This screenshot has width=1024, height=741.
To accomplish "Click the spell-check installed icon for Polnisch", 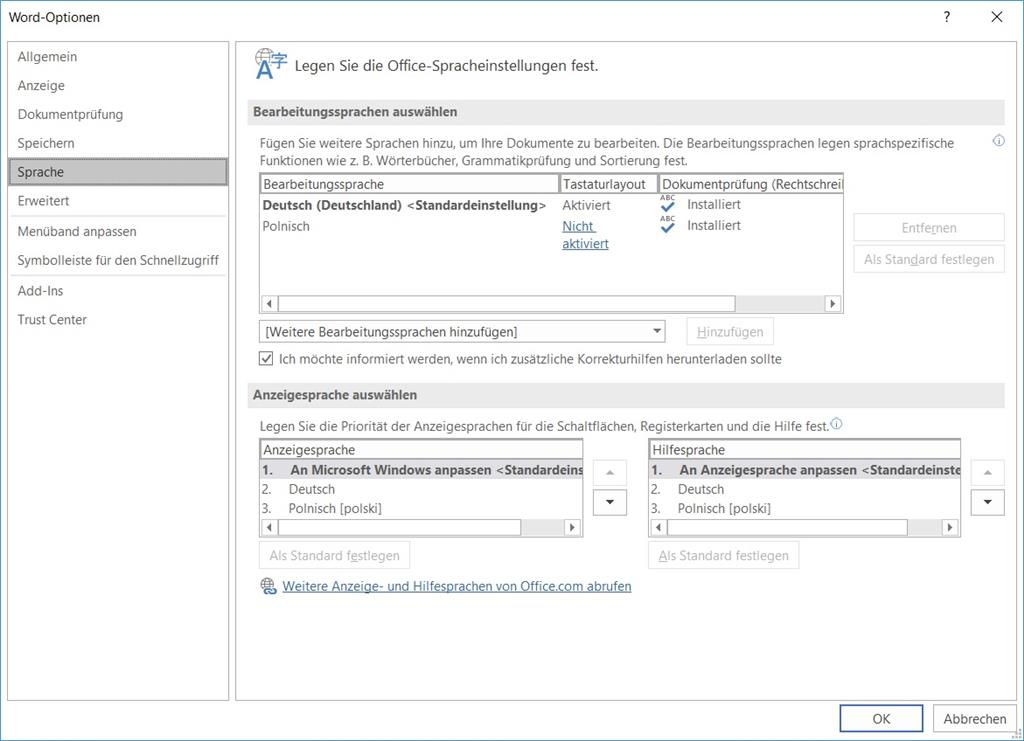I will 667,225.
